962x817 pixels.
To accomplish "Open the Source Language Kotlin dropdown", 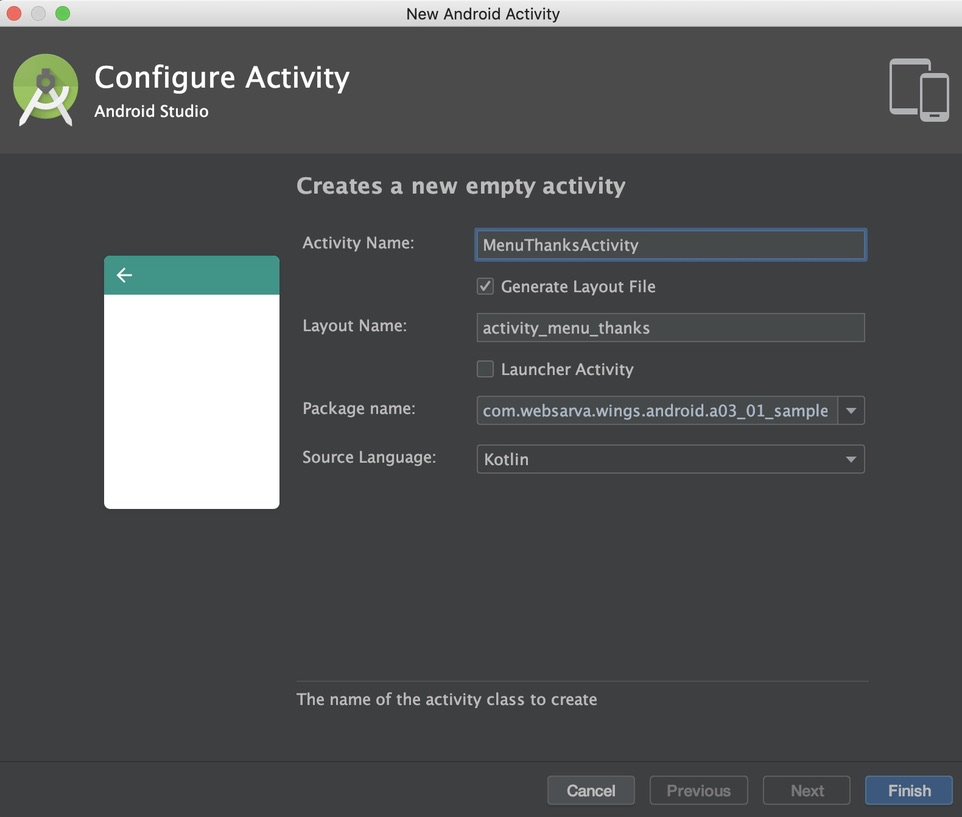I will pos(671,459).
